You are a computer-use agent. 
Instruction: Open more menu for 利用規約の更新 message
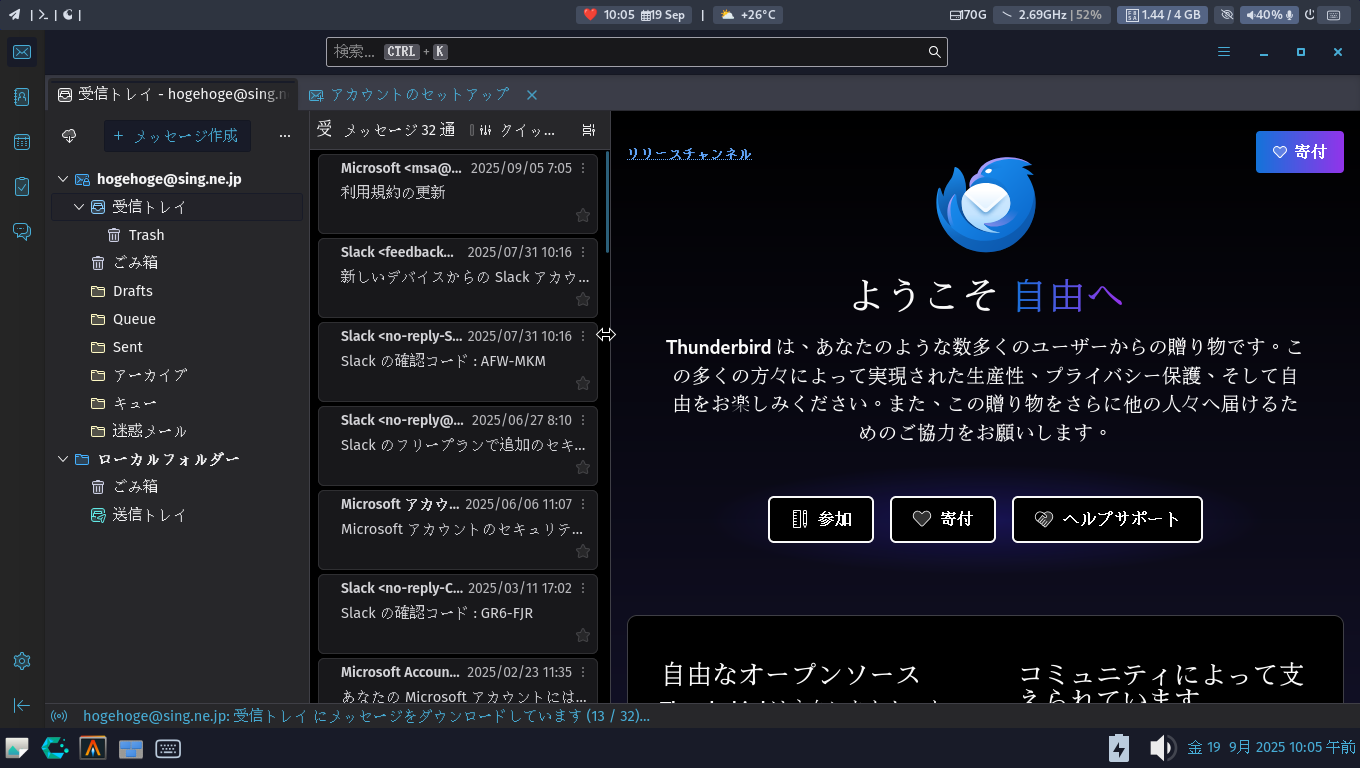click(x=583, y=168)
